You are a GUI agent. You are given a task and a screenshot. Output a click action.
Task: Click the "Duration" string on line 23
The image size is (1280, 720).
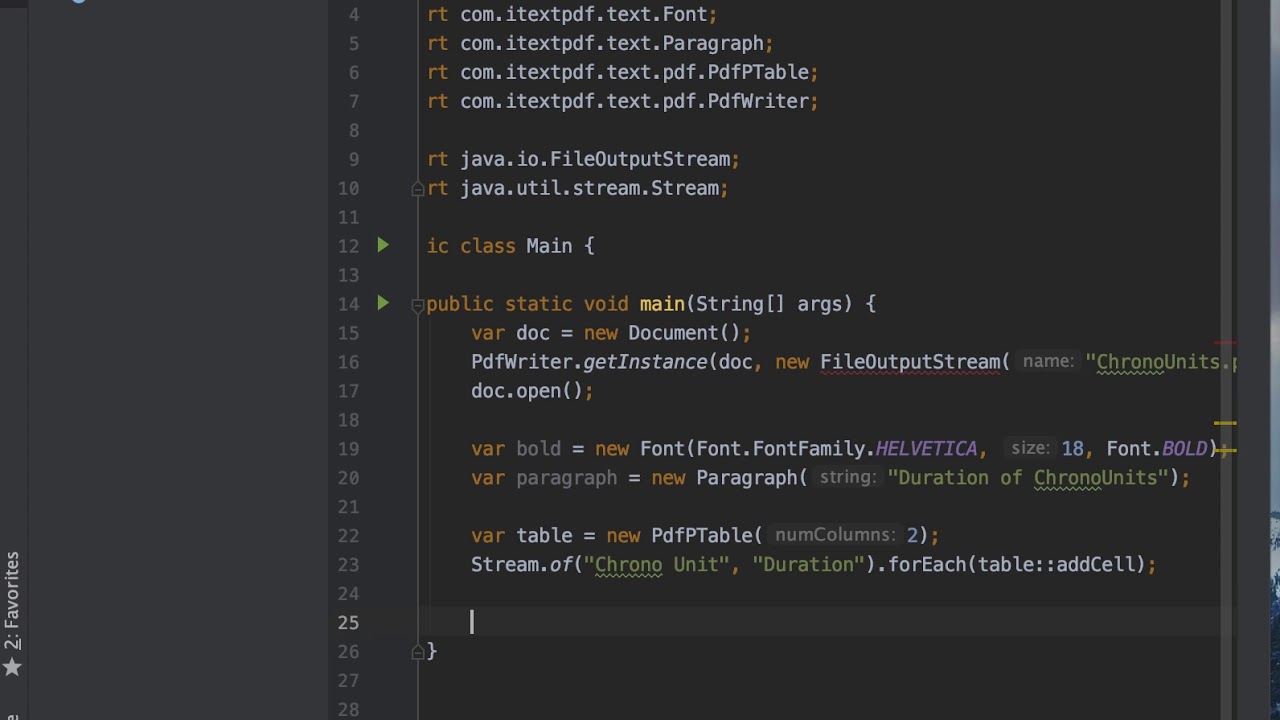coord(808,565)
